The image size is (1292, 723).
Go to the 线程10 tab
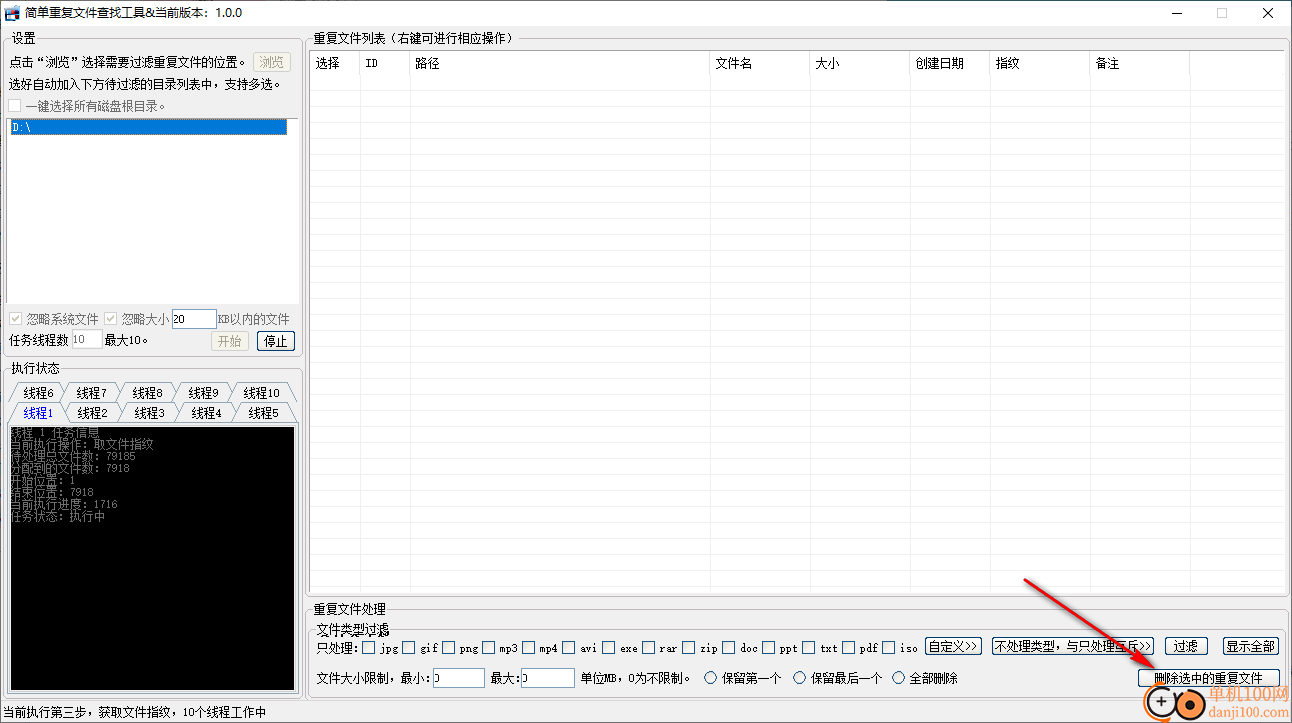pos(262,393)
